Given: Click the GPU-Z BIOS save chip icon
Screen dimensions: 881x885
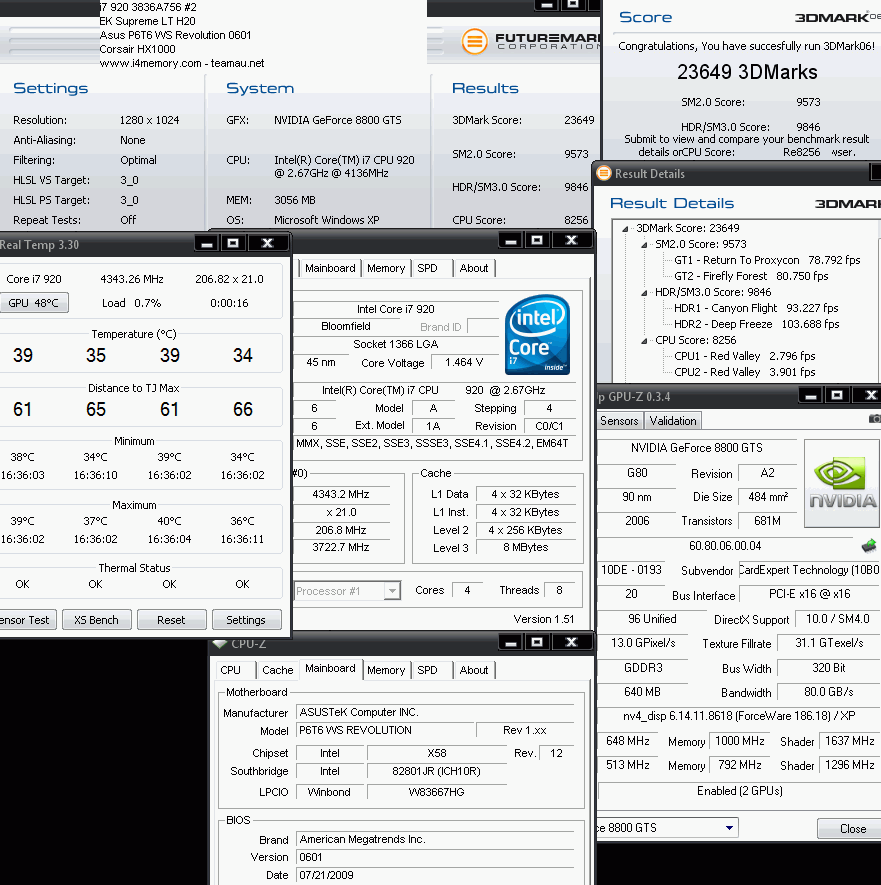Looking at the screenshot, I should [869, 546].
